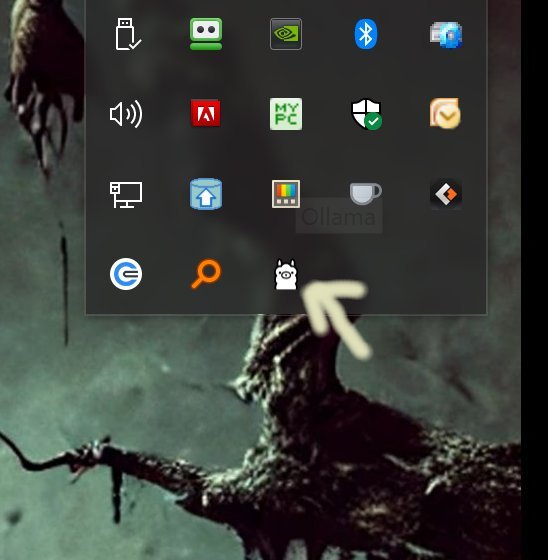This screenshot has width=548, height=560.
Task: Click the blue database upload arrow icon
Action: coord(206,194)
